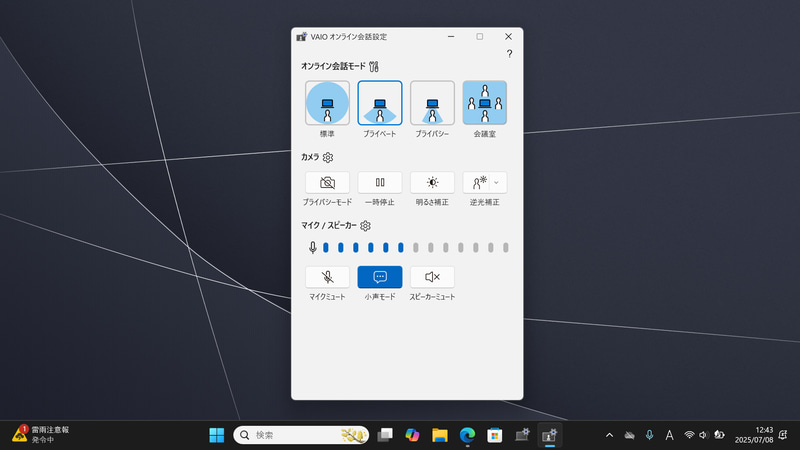Launch Copilot from taskbar
The width and height of the screenshot is (800, 450).
coord(412,435)
